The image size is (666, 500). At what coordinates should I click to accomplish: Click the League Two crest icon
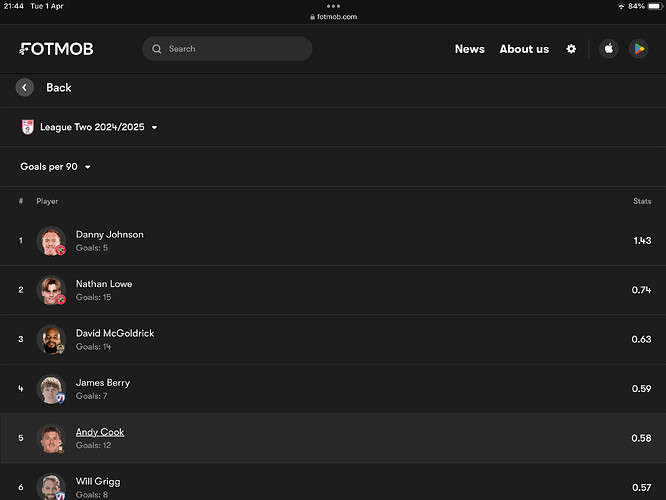click(x=28, y=127)
